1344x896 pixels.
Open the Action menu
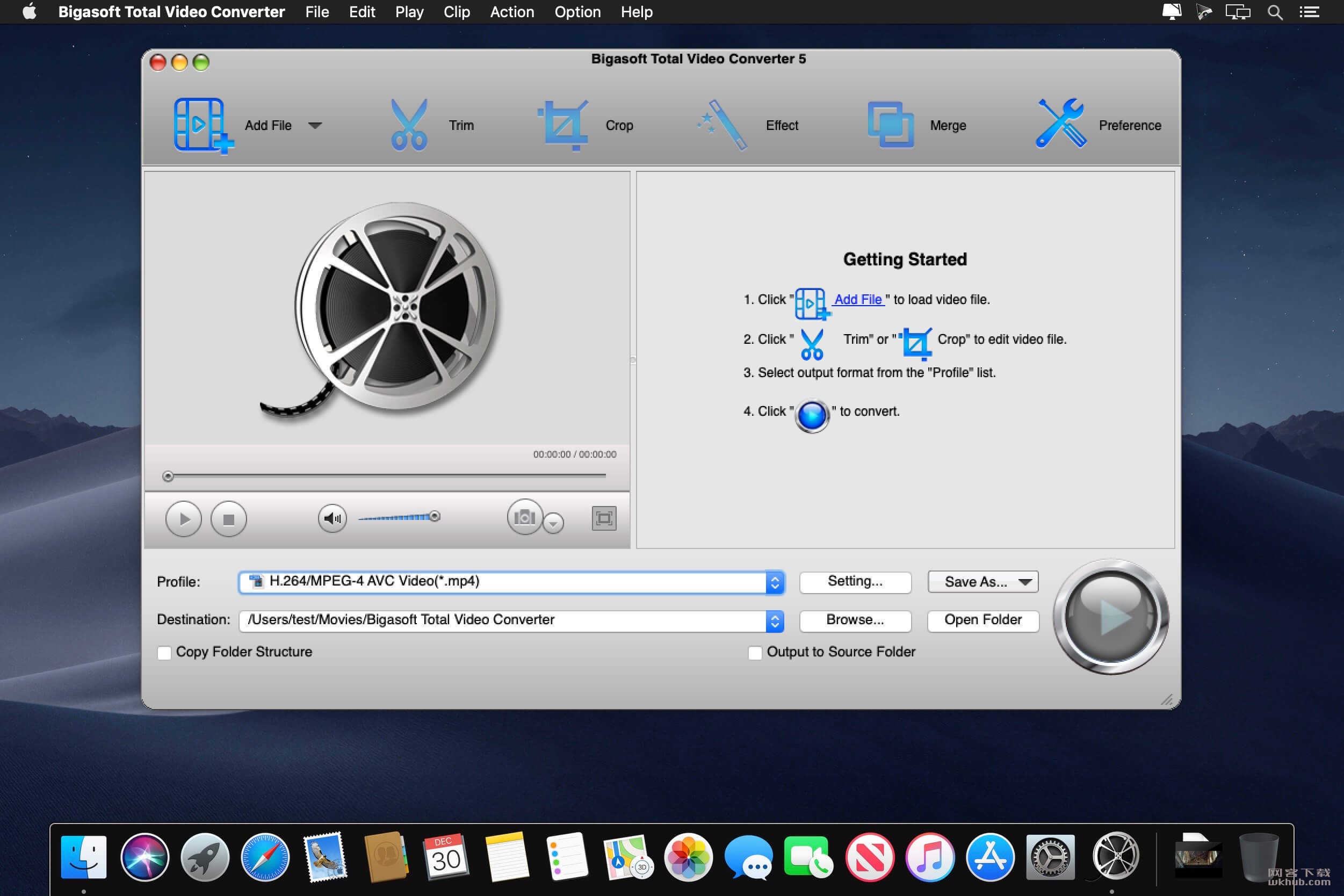point(512,12)
